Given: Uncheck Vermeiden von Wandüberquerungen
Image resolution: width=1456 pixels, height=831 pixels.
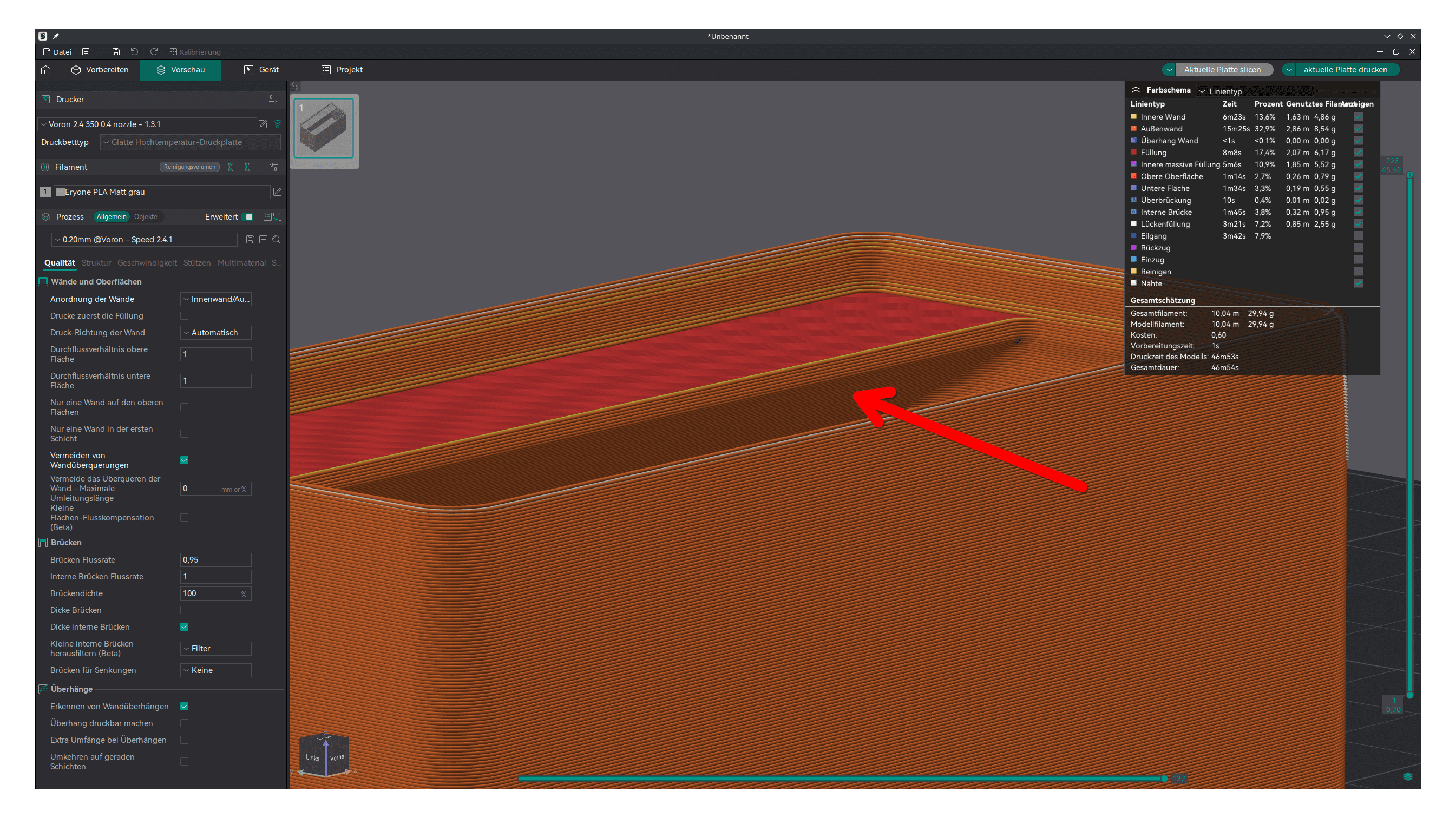Looking at the screenshot, I should click(185, 460).
